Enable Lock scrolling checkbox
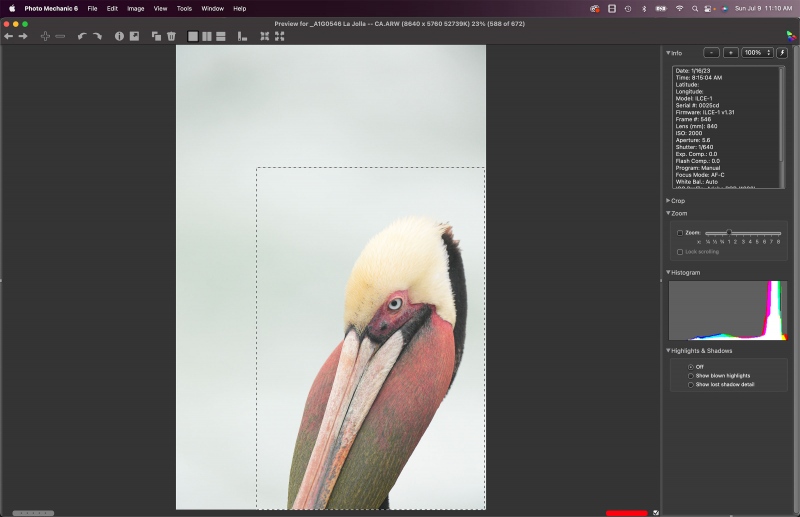 point(680,252)
